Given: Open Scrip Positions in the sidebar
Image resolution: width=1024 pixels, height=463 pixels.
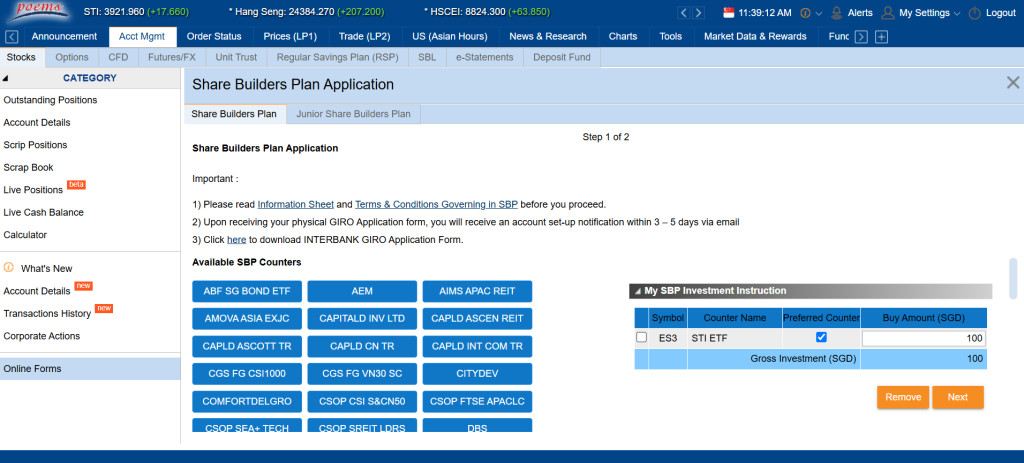Looking at the screenshot, I should (35, 145).
